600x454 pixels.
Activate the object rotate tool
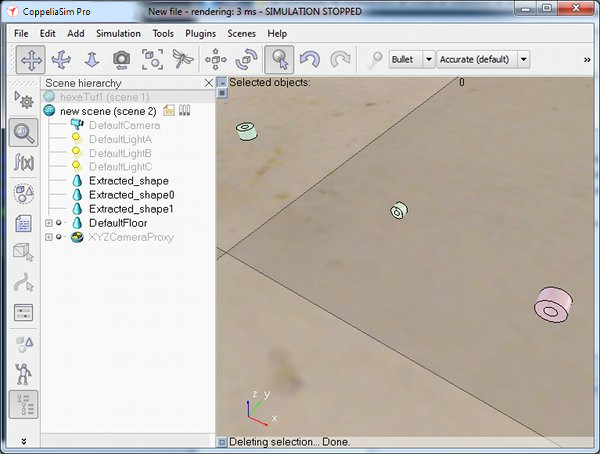click(x=246, y=60)
